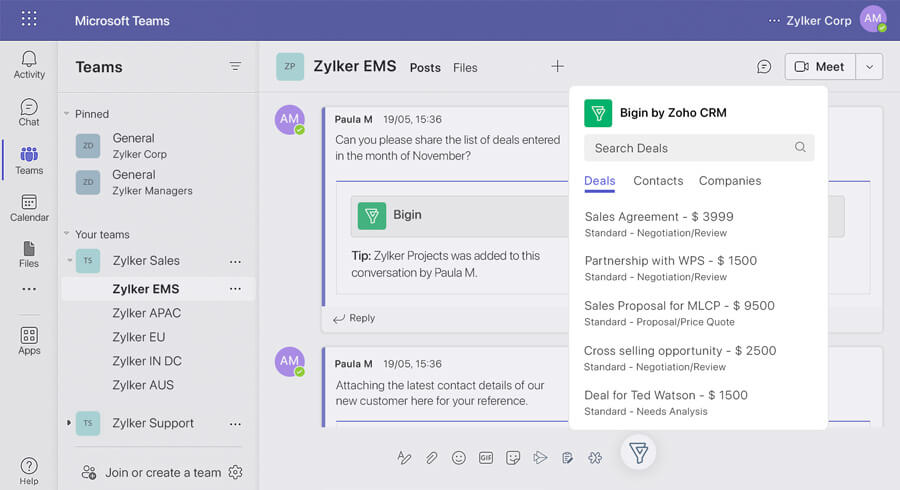This screenshot has width=900, height=490.
Task: Click Join or create a team
Action: [162, 472]
